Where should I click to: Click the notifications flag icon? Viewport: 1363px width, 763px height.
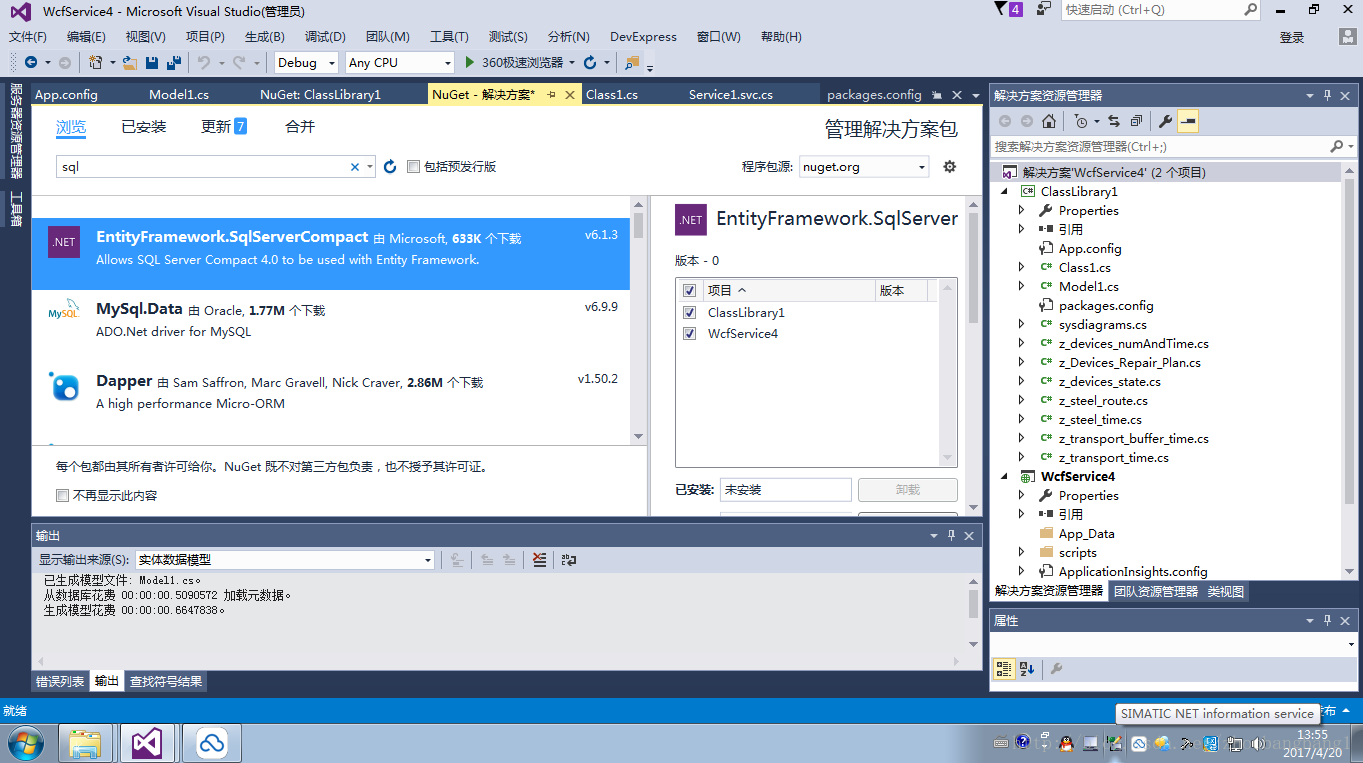click(1002, 9)
